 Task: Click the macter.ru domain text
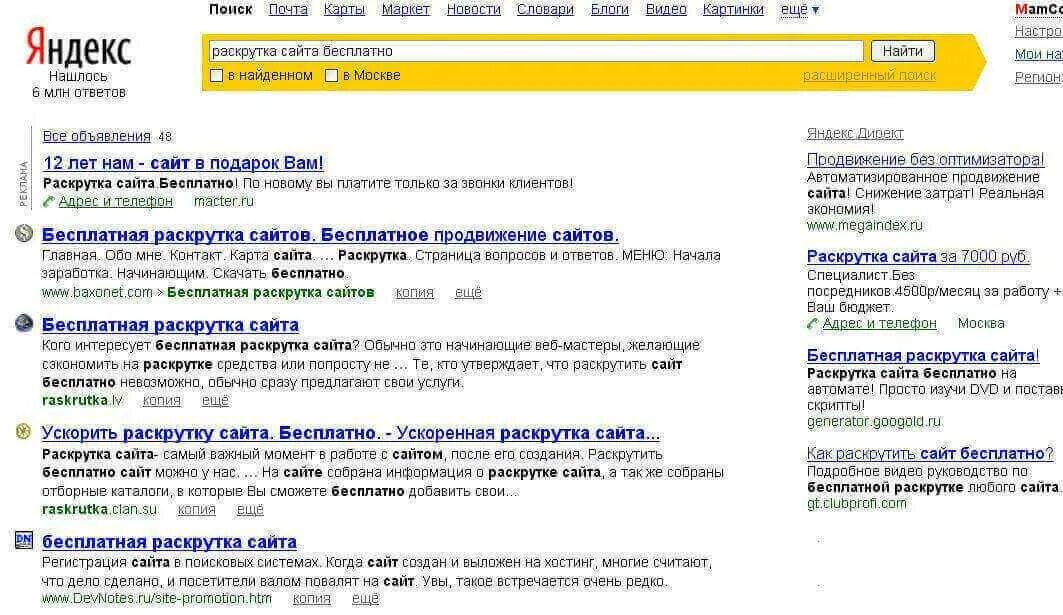tap(224, 201)
